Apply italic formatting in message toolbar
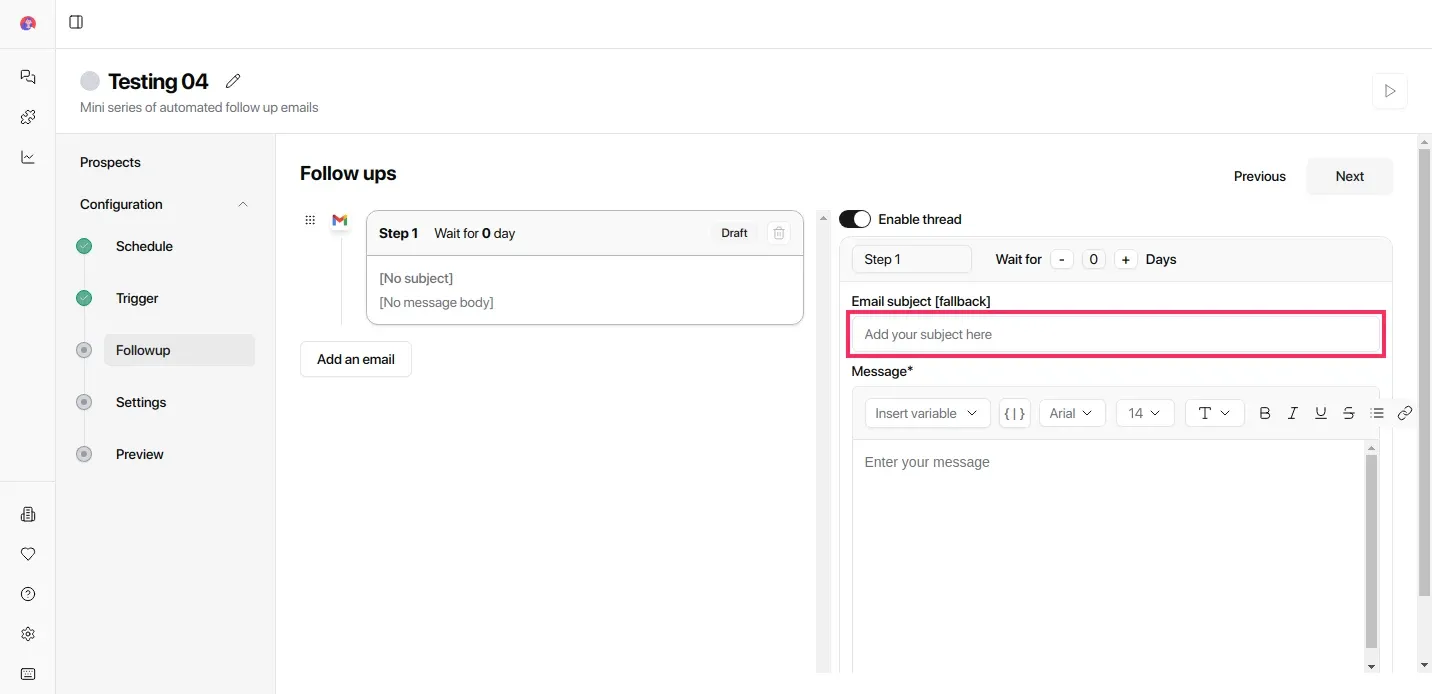 (1293, 413)
